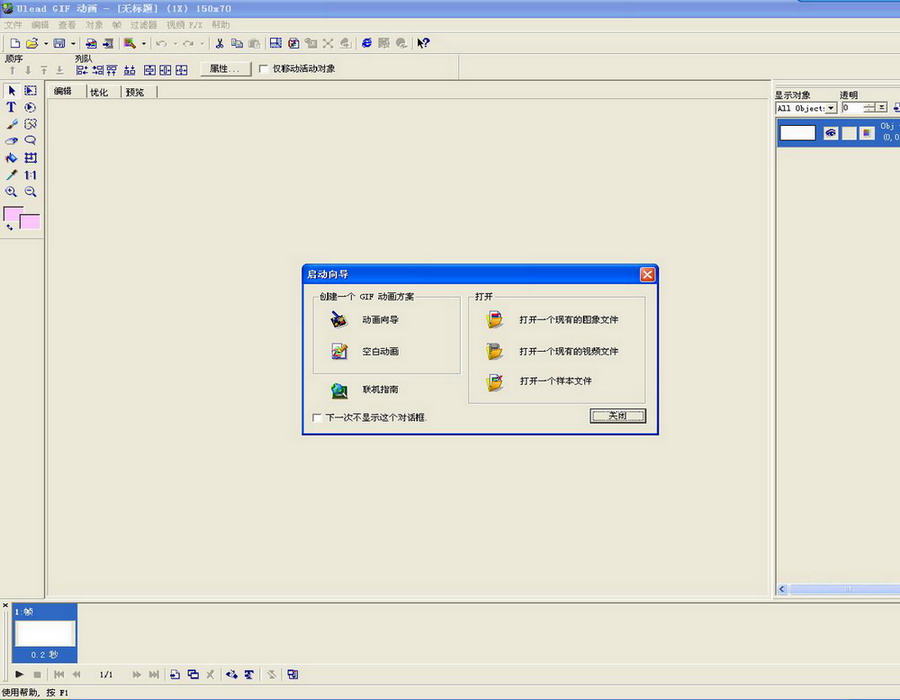Switch to the 优化 tab
Image resolution: width=900 pixels, height=700 pixels.
point(99,92)
